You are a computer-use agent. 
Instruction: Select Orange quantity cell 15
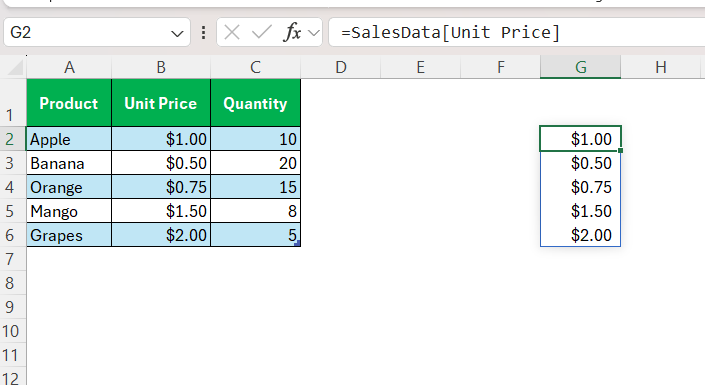(x=255, y=187)
